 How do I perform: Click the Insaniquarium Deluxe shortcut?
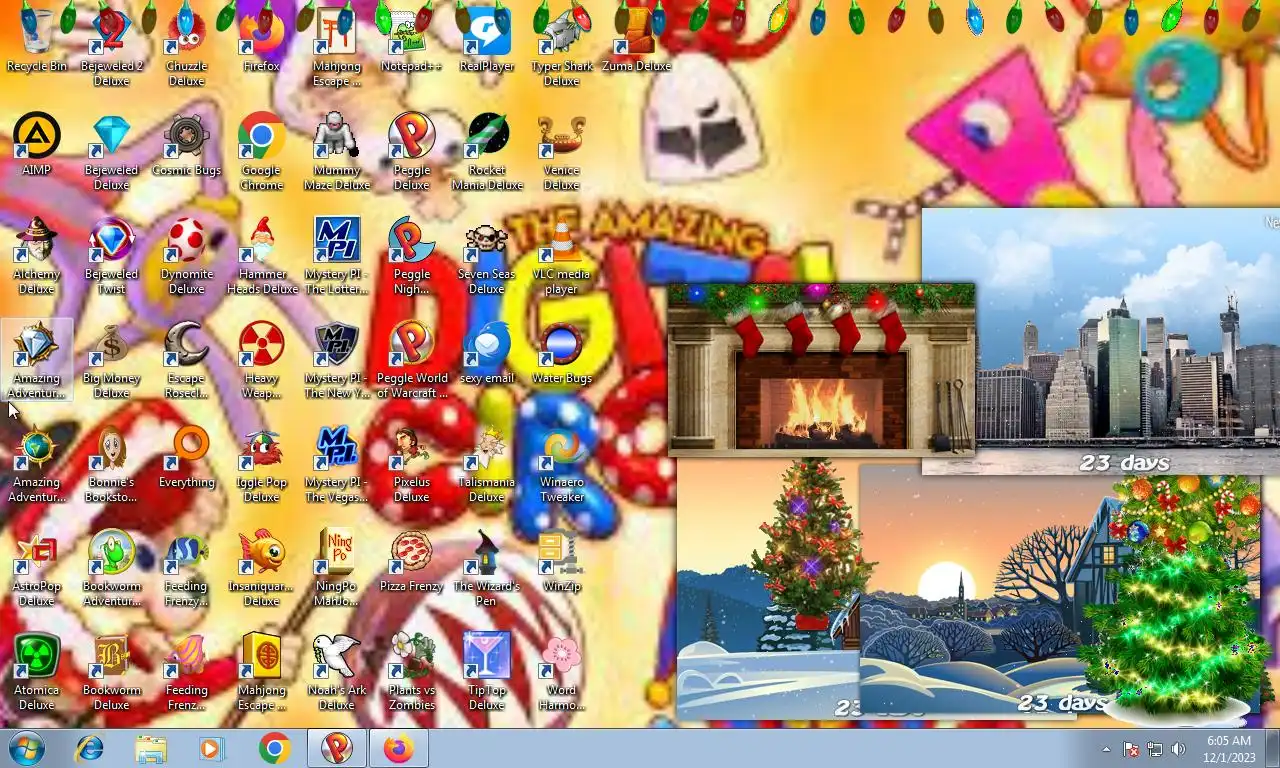click(x=261, y=568)
